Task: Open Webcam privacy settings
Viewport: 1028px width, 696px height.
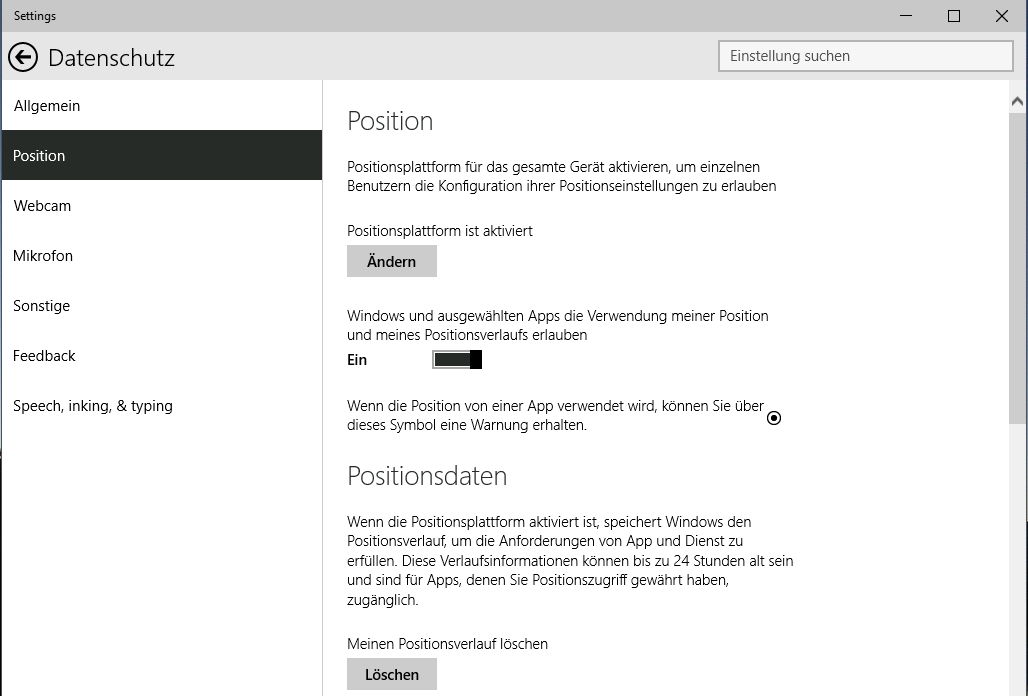Action: tap(42, 206)
